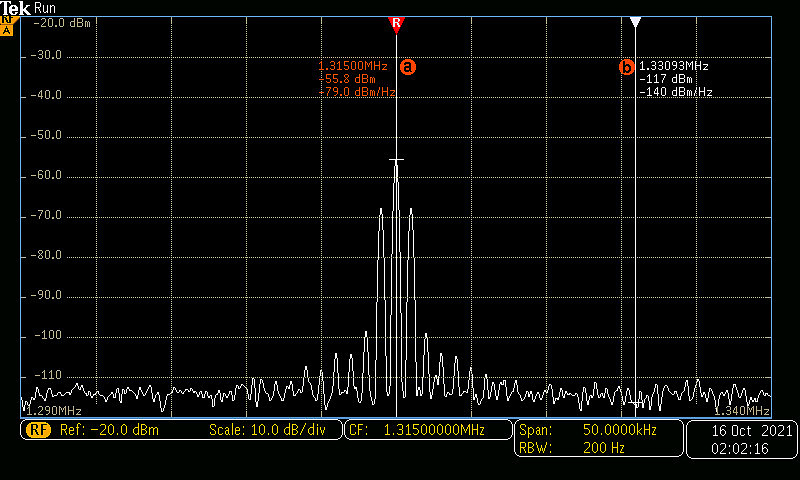Click the -40.0 axis label
The height and width of the screenshot is (480, 800).
pos(46,95)
